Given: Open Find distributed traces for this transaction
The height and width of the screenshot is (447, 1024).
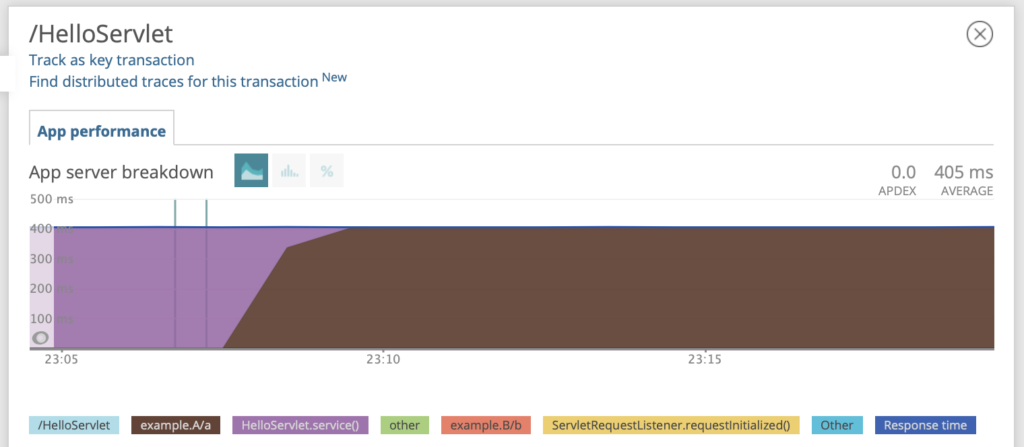Looking at the screenshot, I should click(x=173, y=82).
